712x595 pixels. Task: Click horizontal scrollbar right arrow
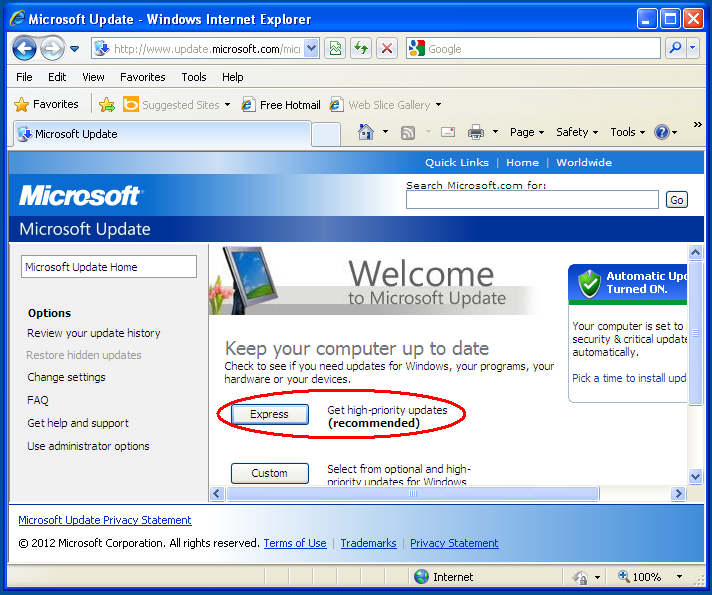point(678,493)
